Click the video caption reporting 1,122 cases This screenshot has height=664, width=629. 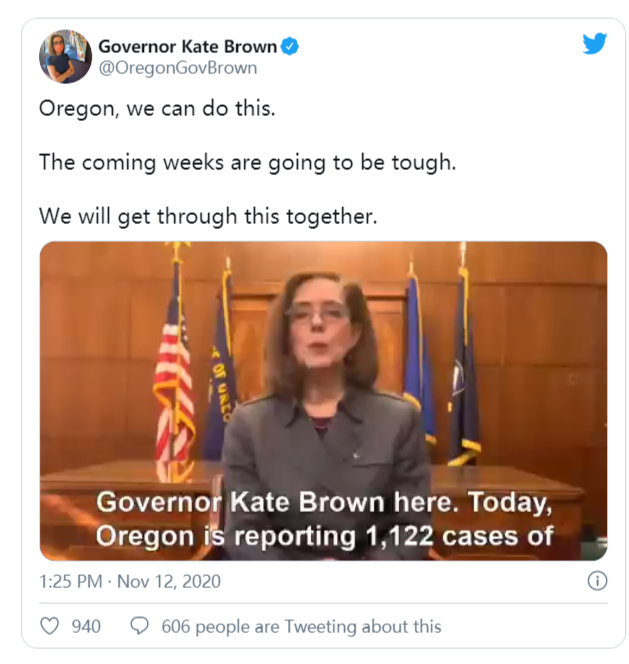[324, 520]
